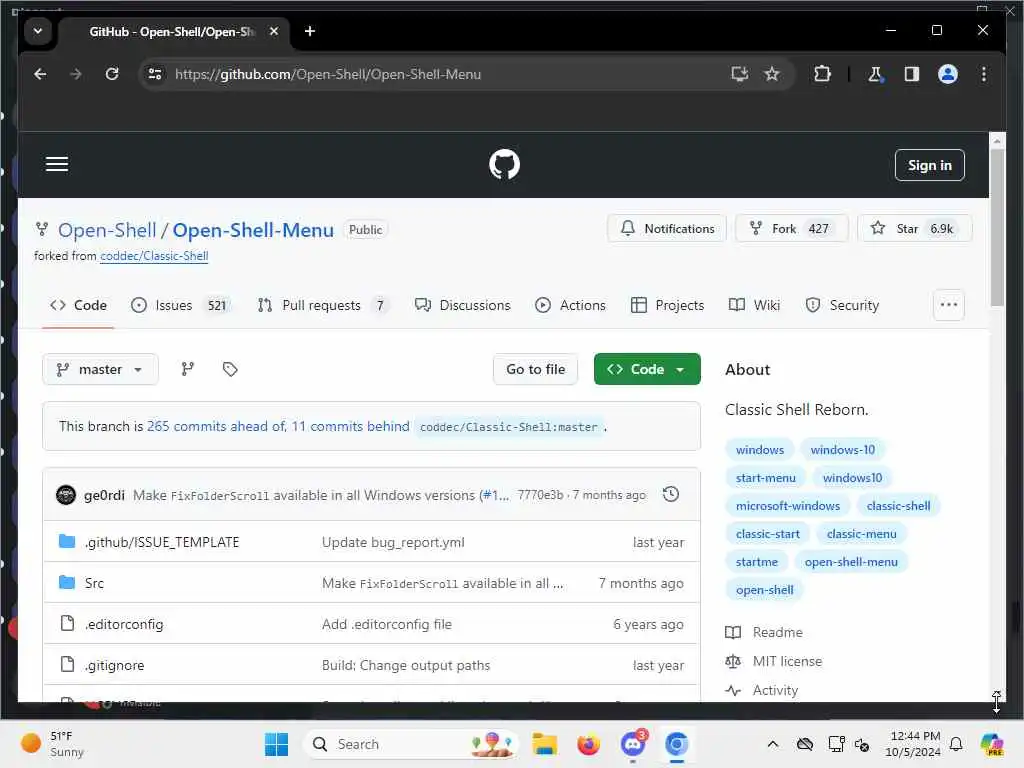The height and width of the screenshot is (768, 1024).
Task: Click the install app icon in address bar
Action: [739, 74]
